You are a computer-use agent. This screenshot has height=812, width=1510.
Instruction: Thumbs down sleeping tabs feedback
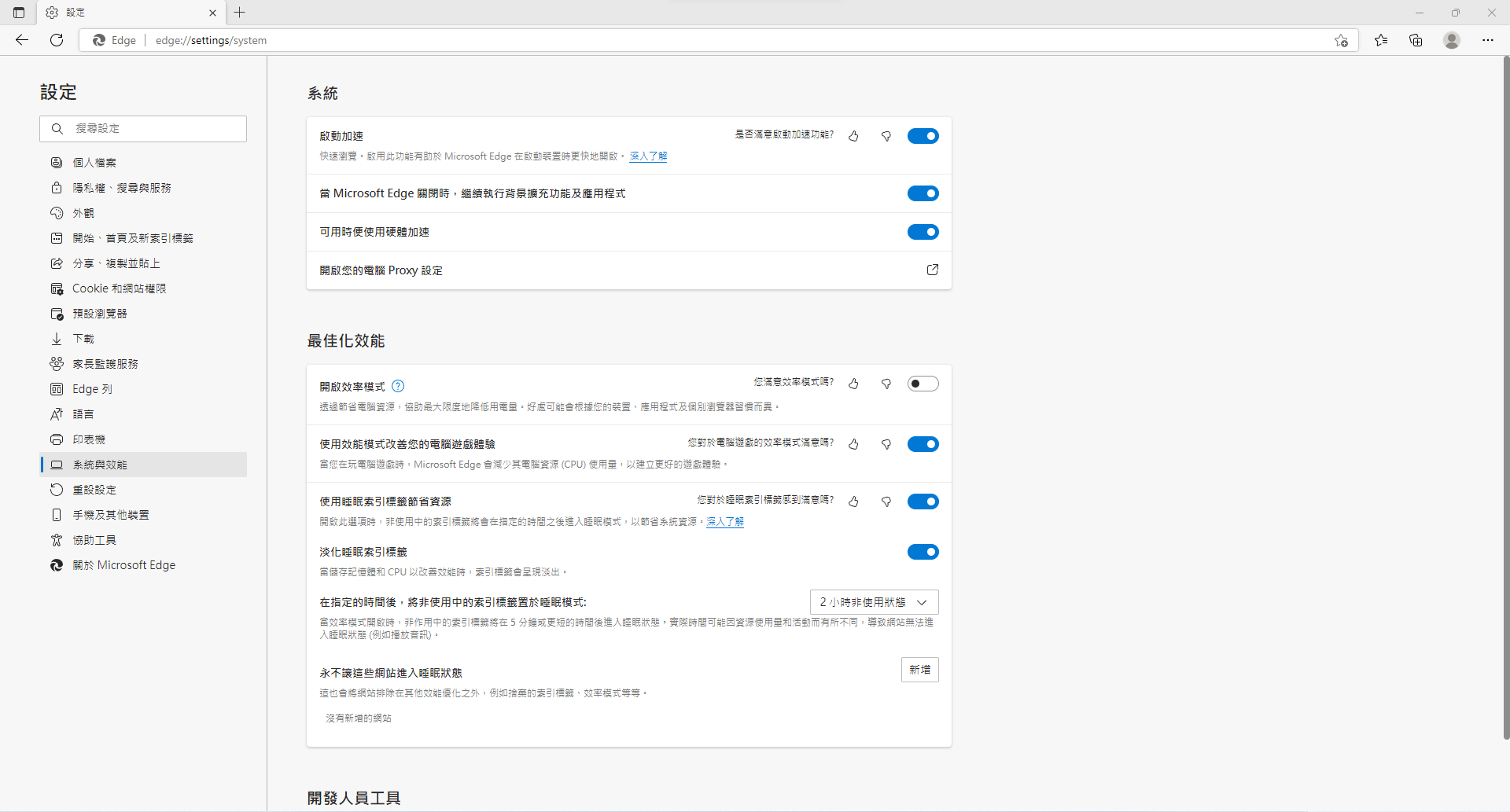[886, 502]
